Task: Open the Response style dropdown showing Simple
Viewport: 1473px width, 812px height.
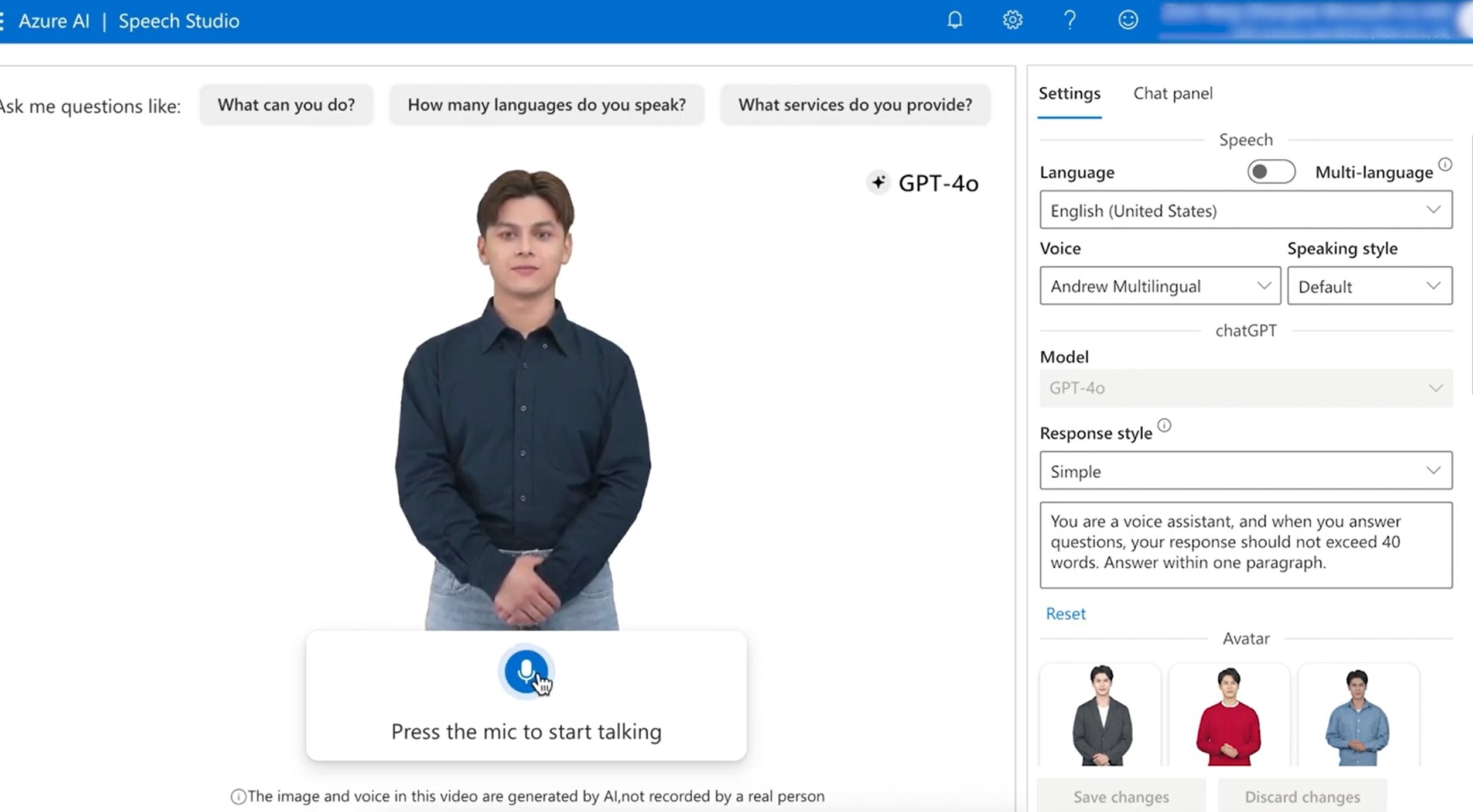Action: point(1246,470)
